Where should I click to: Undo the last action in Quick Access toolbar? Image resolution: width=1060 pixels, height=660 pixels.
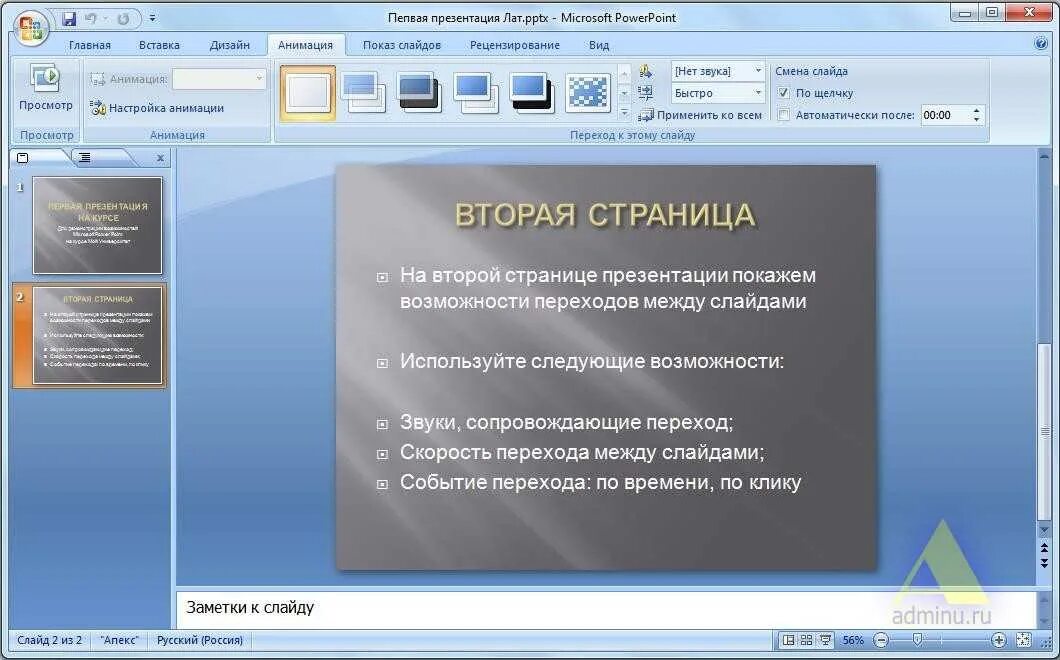click(91, 18)
